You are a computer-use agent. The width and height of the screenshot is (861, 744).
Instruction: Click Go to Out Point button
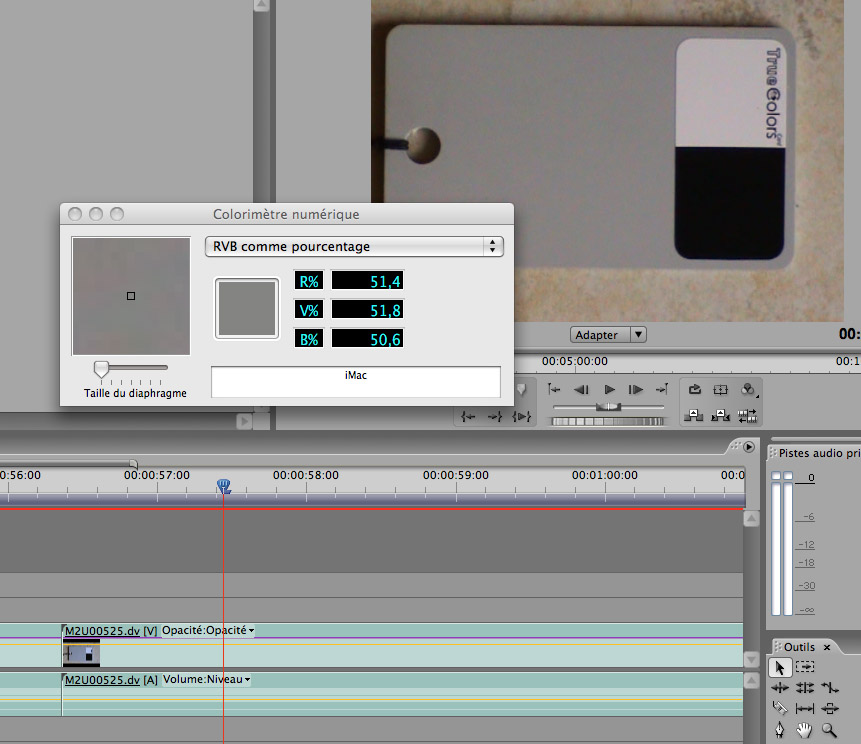(x=495, y=417)
